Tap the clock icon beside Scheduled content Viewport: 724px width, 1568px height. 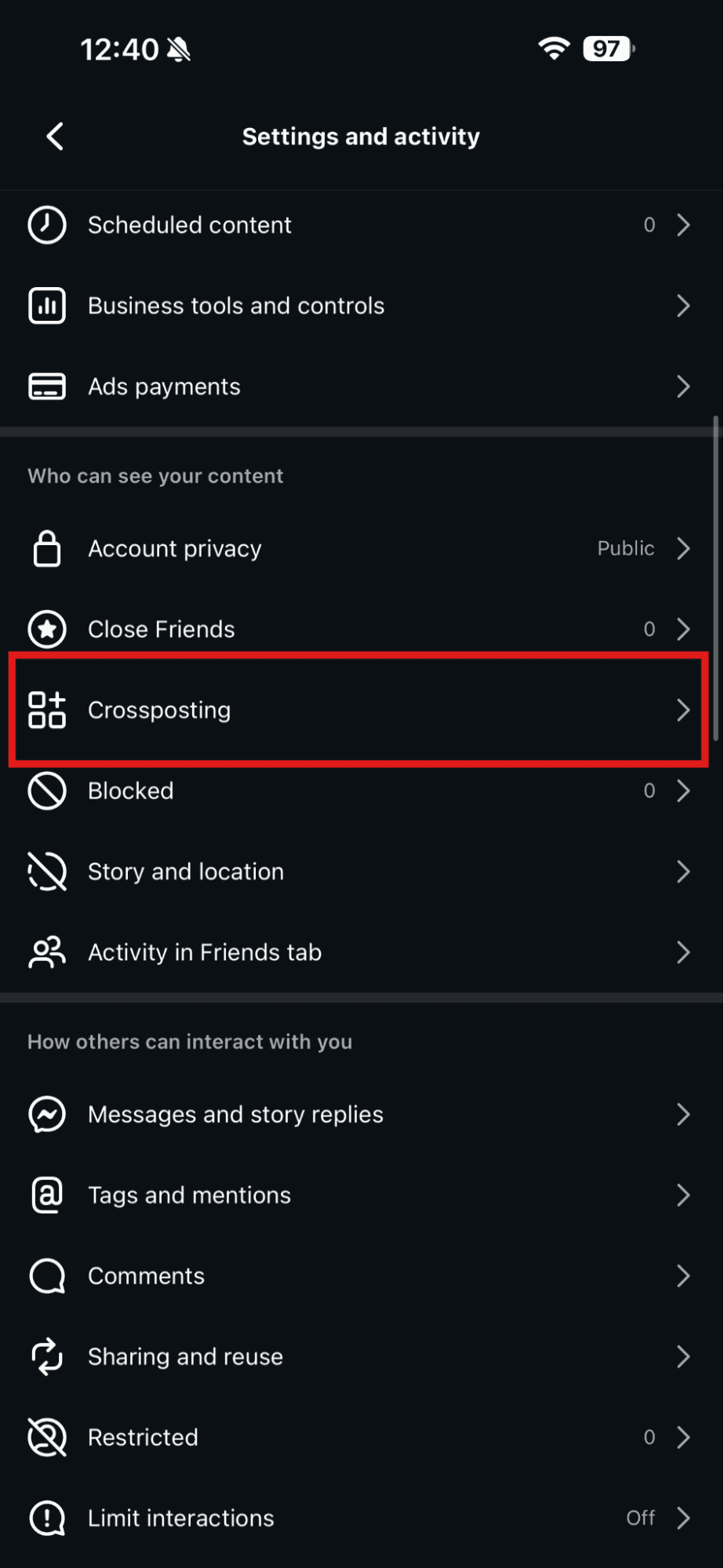pyautogui.click(x=46, y=225)
